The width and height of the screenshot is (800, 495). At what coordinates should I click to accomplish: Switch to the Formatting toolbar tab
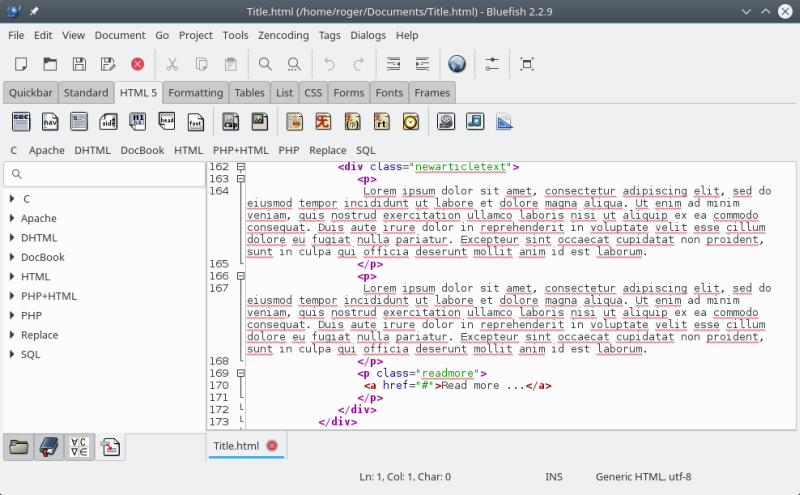coord(195,93)
